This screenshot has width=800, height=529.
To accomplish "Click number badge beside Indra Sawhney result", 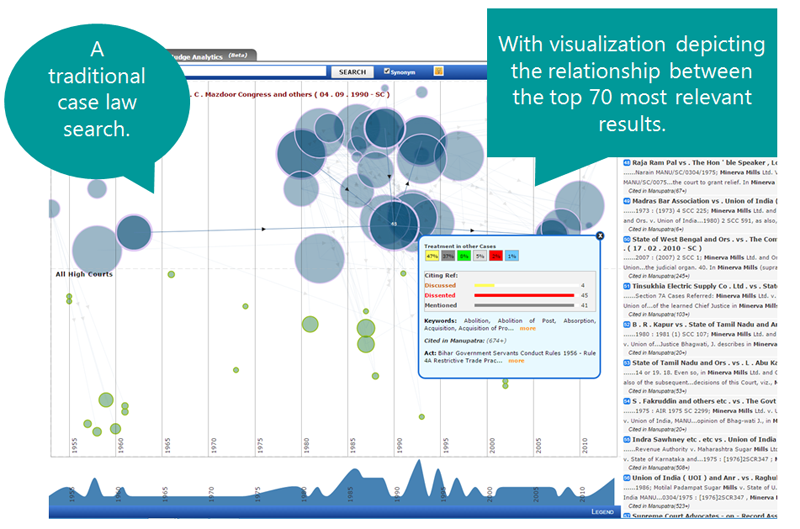I will pyautogui.click(x=627, y=439).
